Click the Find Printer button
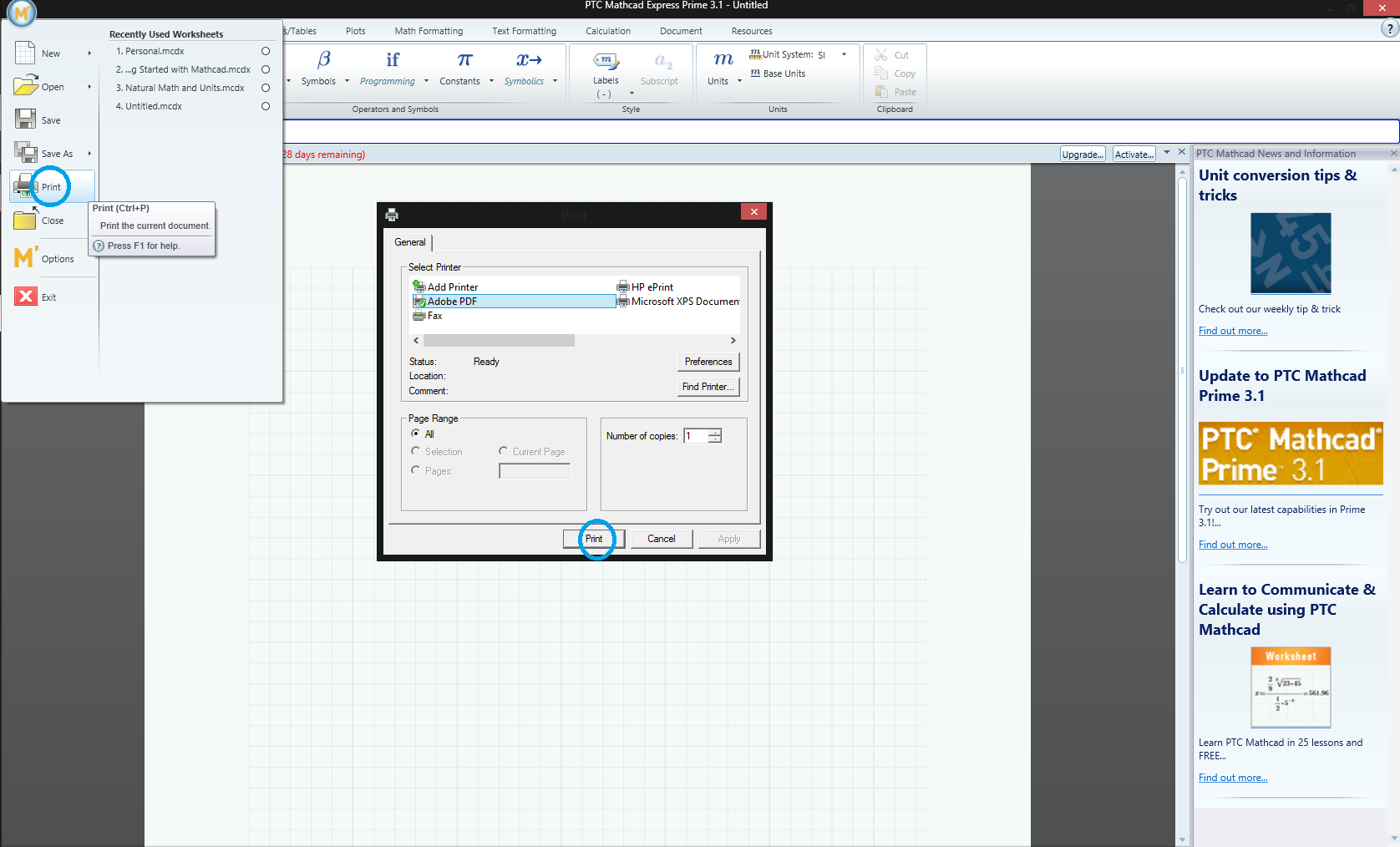 coord(708,387)
